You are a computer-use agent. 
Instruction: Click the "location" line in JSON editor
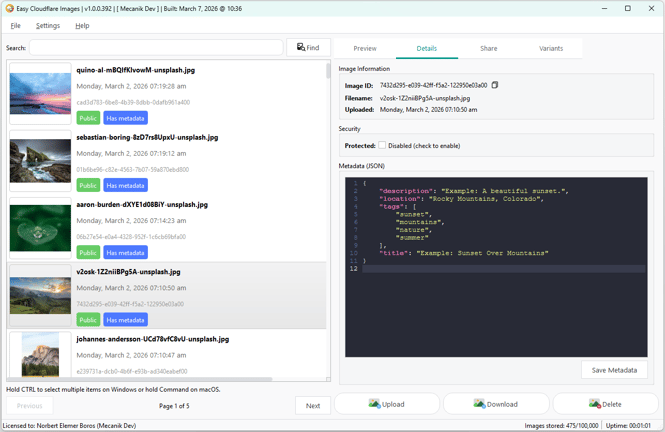pyautogui.click(x=461, y=199)
